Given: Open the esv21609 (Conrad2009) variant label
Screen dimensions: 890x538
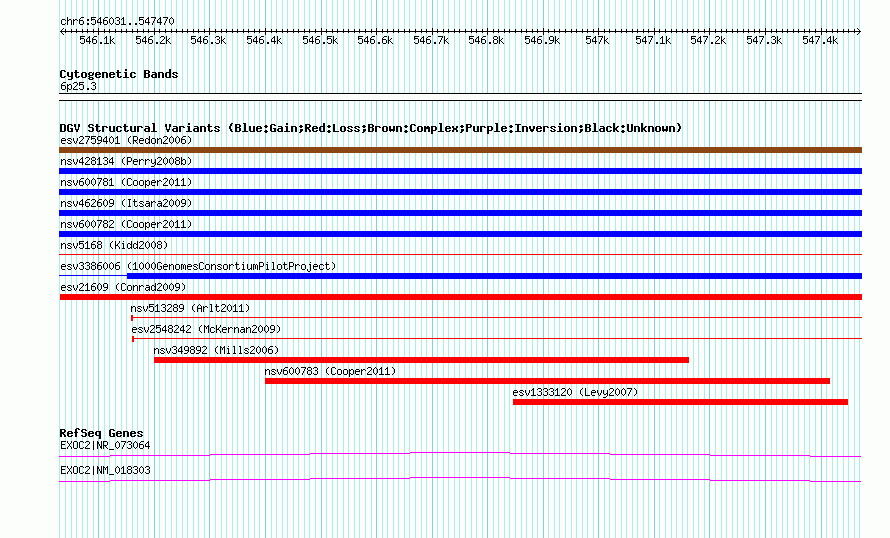Looking at the screenshot, I should [x=123, y=288].
